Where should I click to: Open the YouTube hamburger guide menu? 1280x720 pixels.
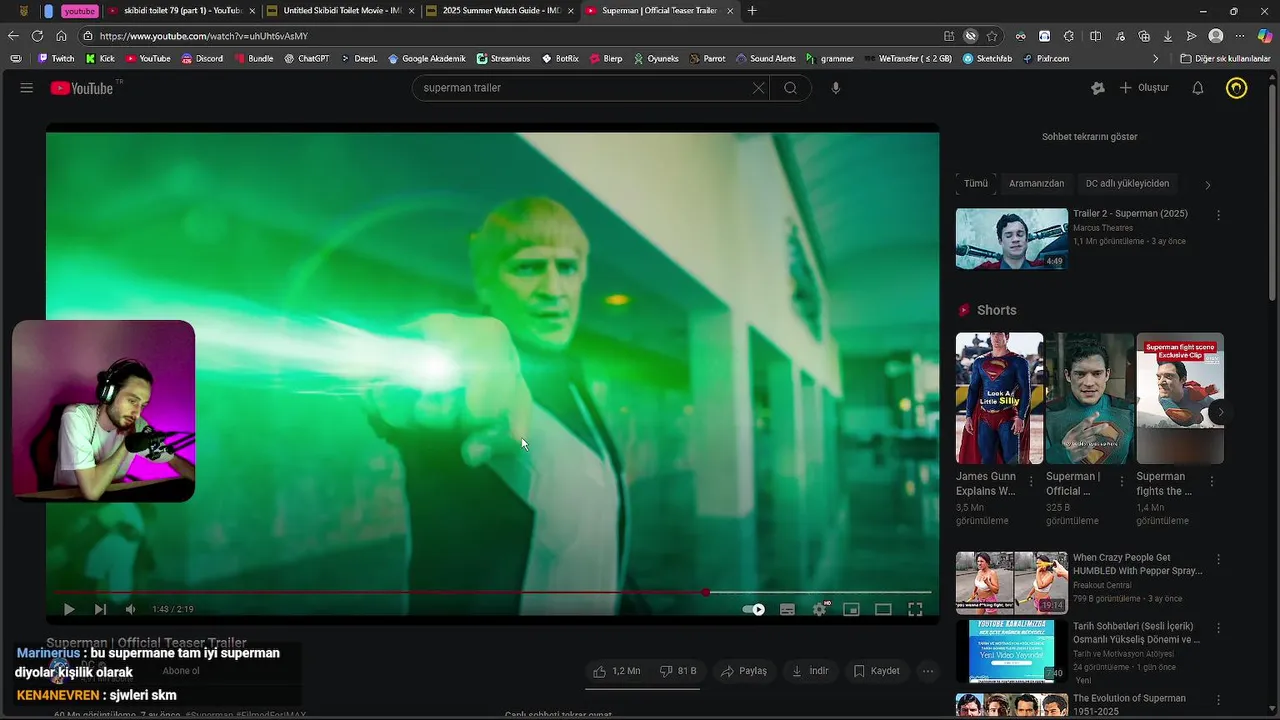[x=27, y=88]
